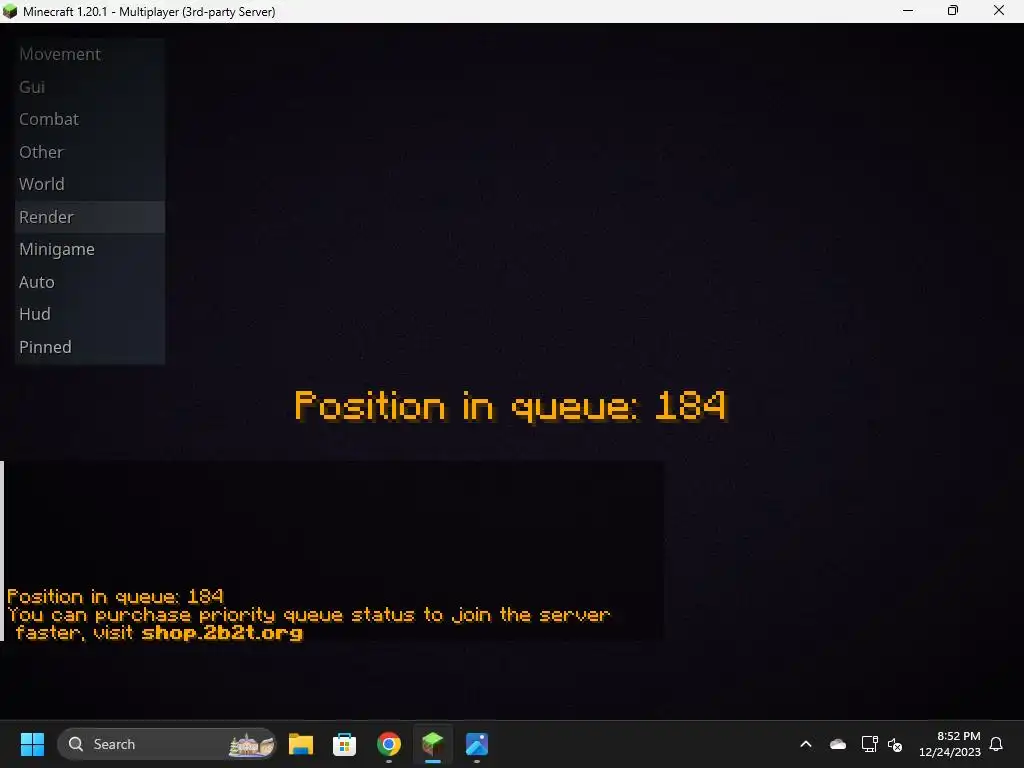Screen dimensions: 1024x768
Task: Open the Photos app taskbar icon
Action: [477, 744]
